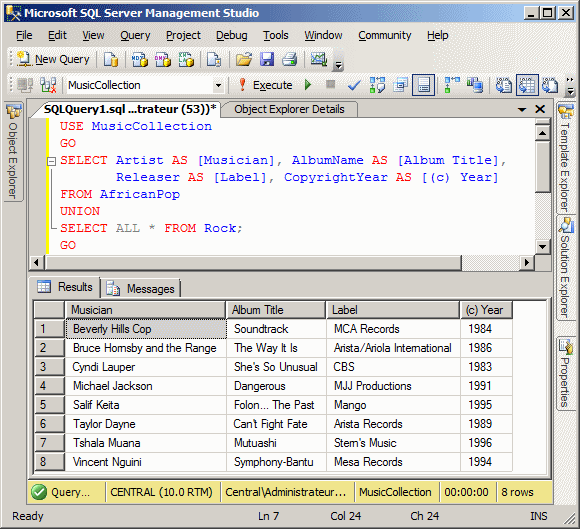Open a Database Engine Query

pos(111,59)
